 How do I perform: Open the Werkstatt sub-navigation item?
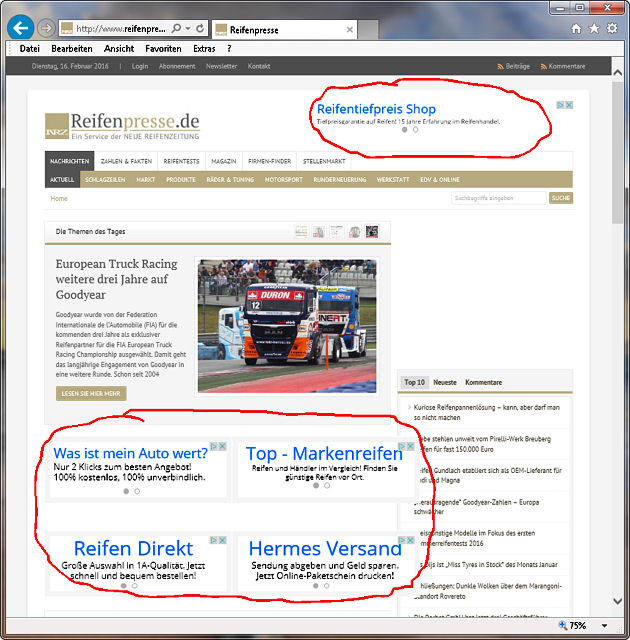click(393, 180)
